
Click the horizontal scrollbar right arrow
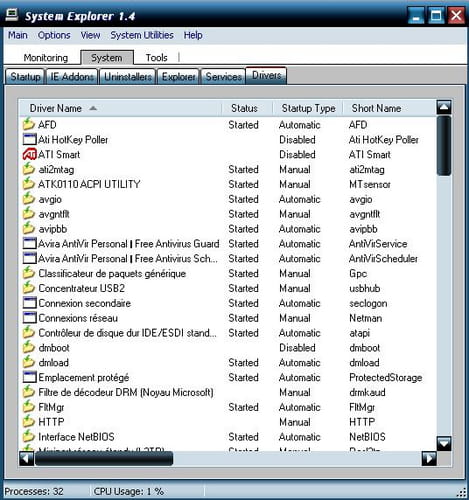(429, 458)
